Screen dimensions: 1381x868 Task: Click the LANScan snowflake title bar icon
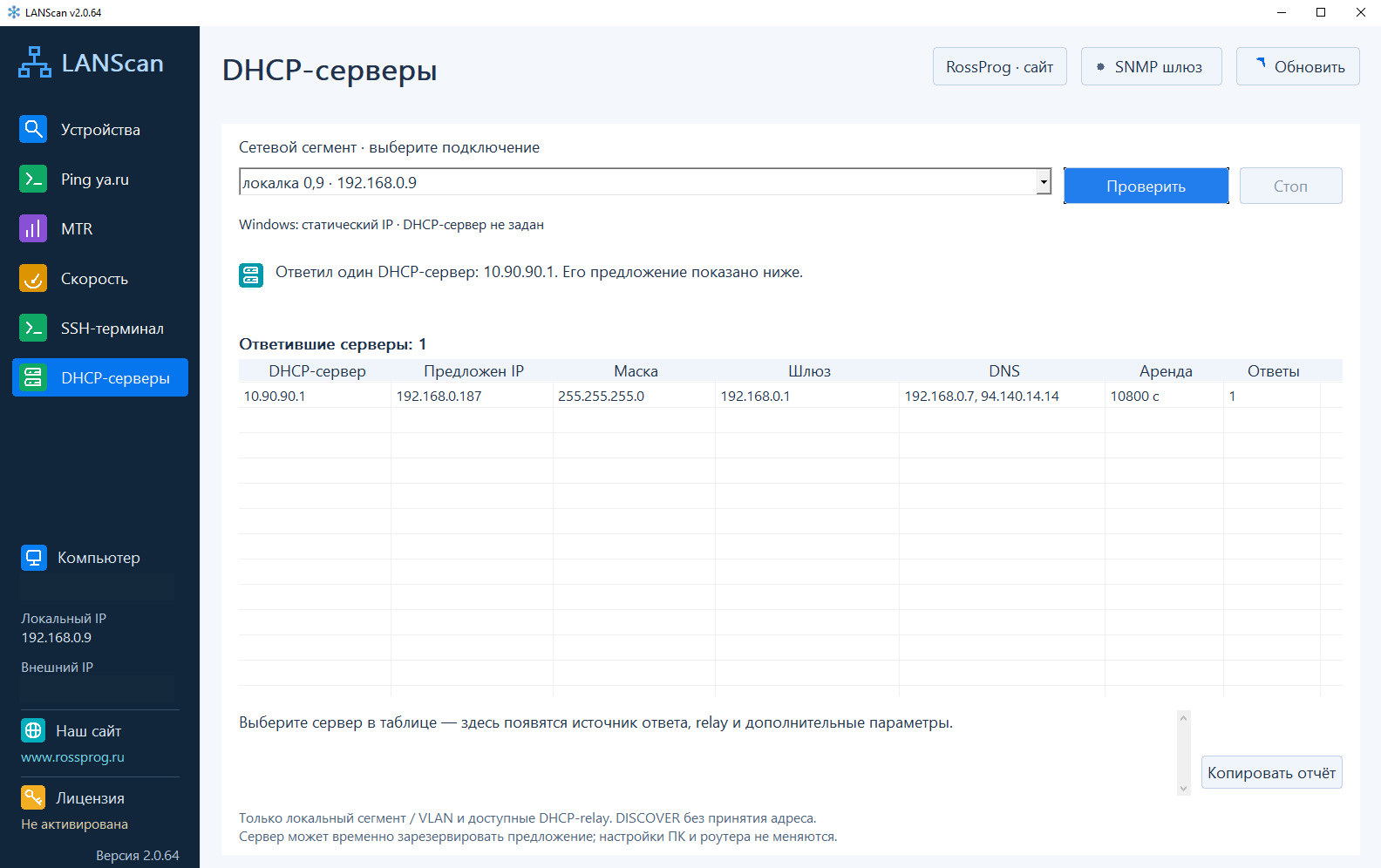click(13, 12)
